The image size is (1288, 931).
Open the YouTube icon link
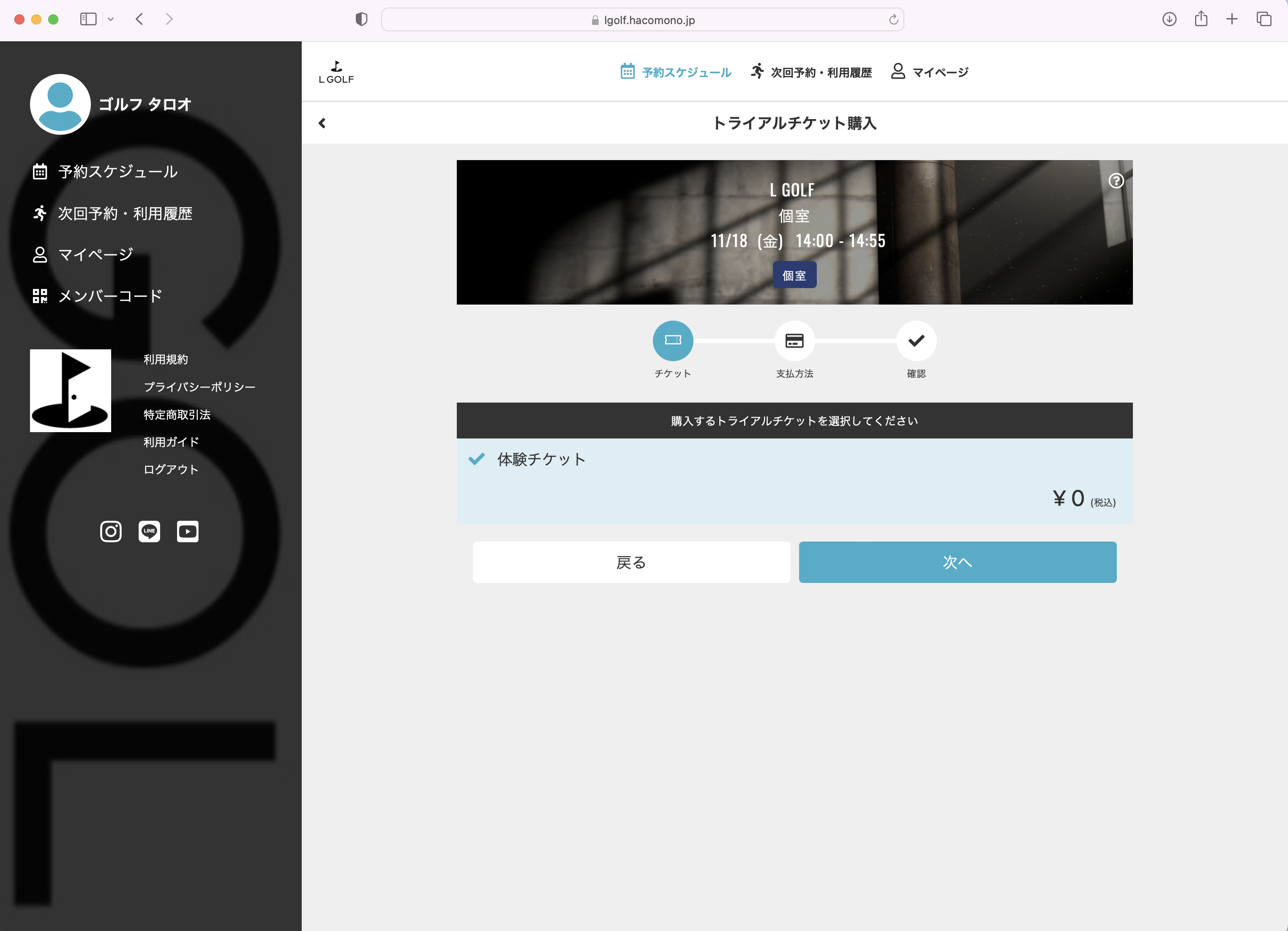[x=187, y=531]
